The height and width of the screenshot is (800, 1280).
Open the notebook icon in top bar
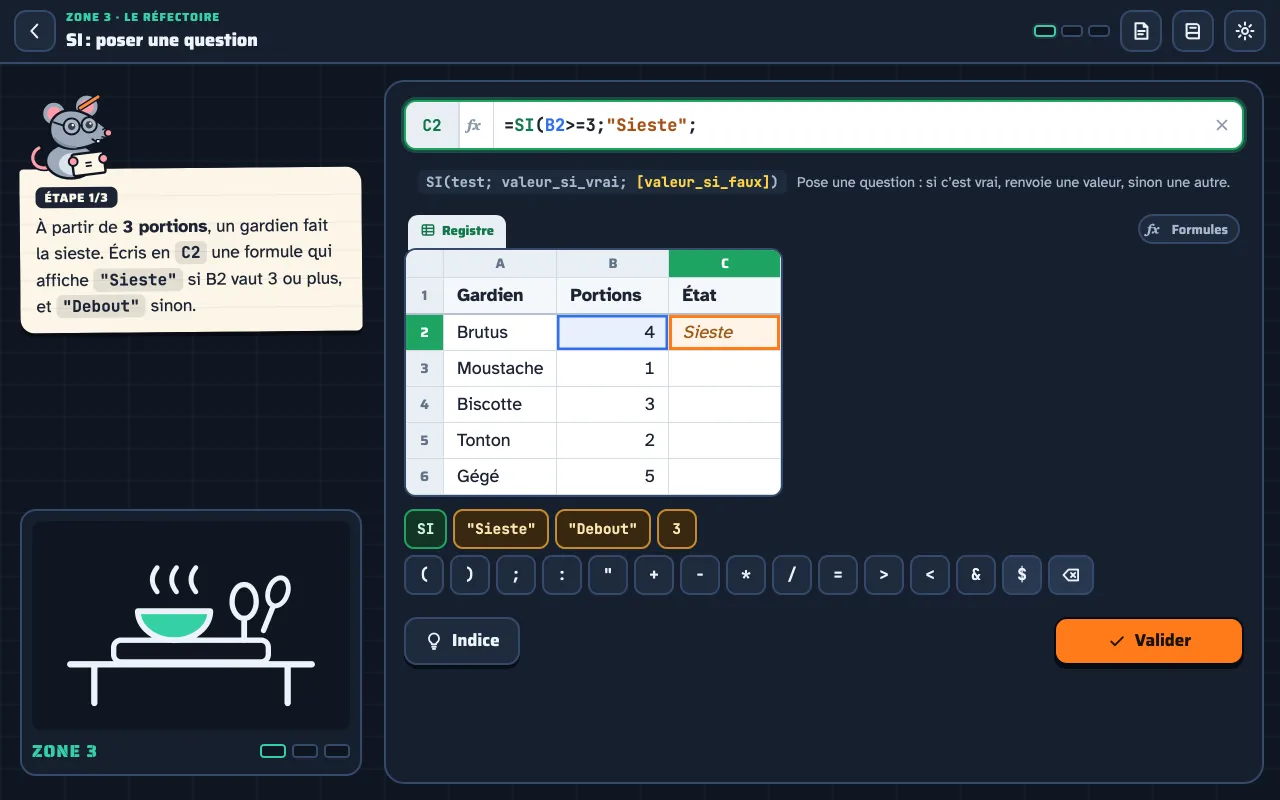[x=1193, y=31]
